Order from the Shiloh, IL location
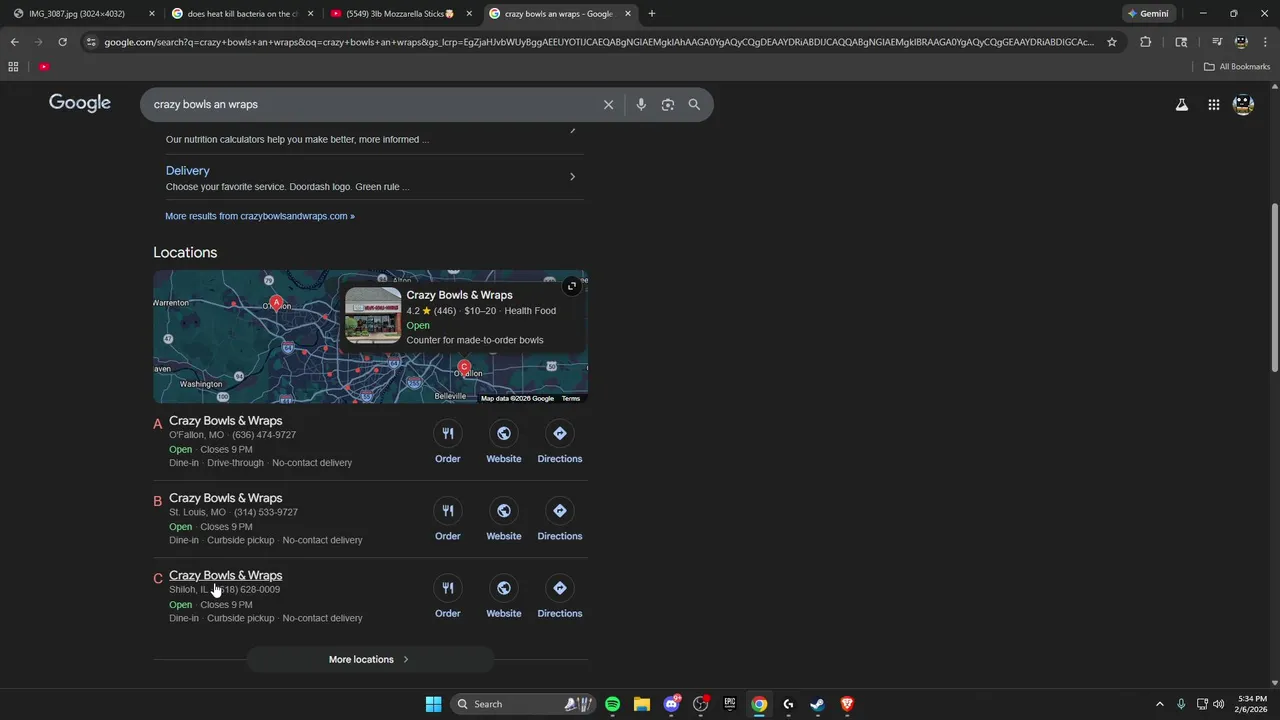Screen dimensions: 1280x720 [x=448, y=597]
